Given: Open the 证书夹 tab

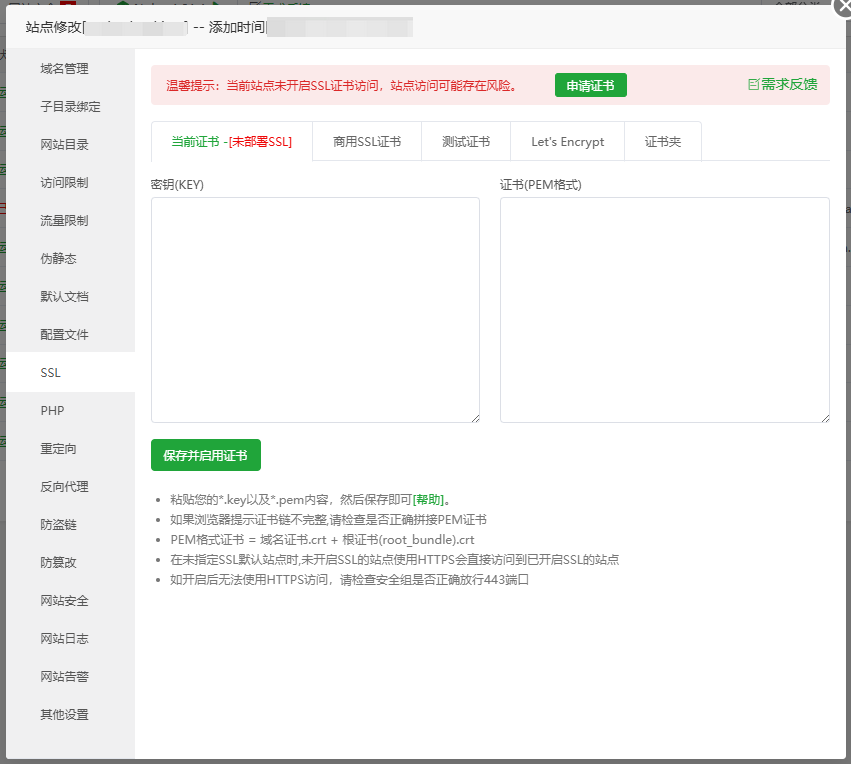Looking at the screenshot, I should click(664, 141).
